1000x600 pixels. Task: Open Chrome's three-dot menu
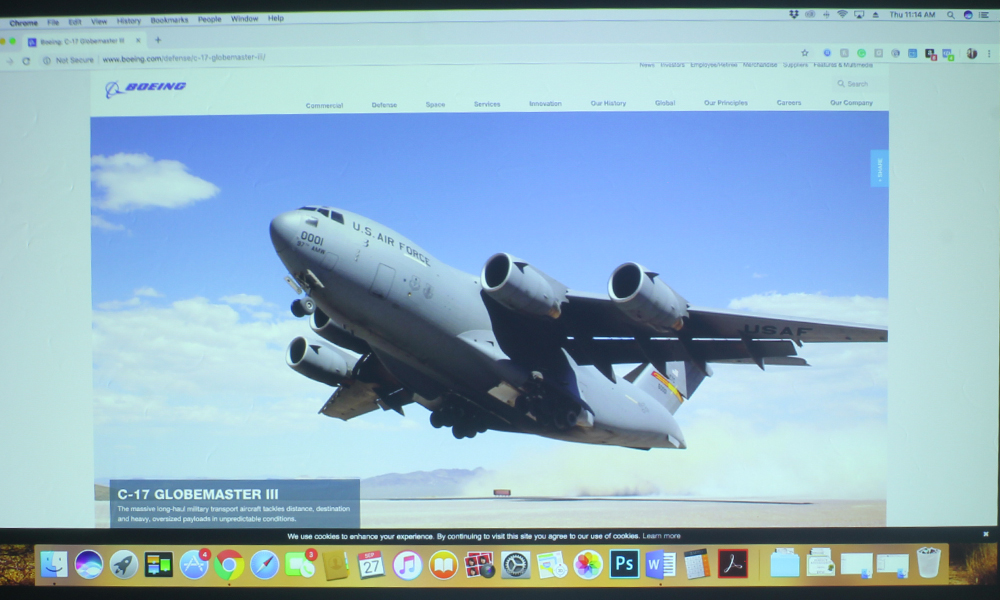(x=989, y=54)
